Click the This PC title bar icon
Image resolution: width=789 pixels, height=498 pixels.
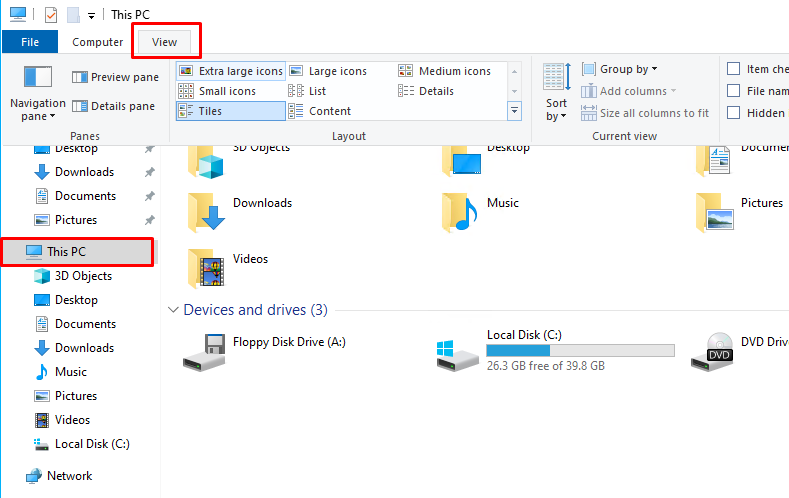pyautogui.click(x=18, y=14)
